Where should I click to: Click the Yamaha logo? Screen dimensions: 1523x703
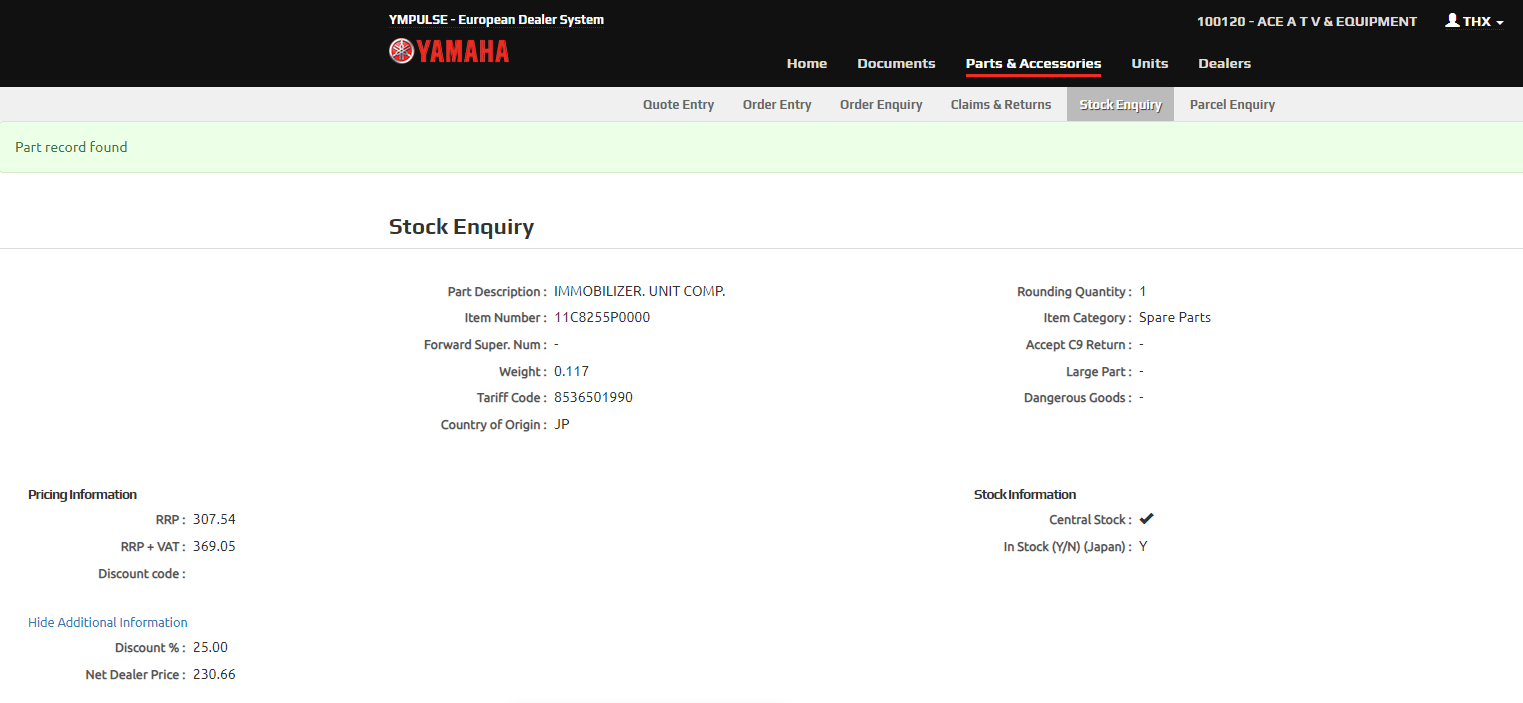(x=449, y=51)
